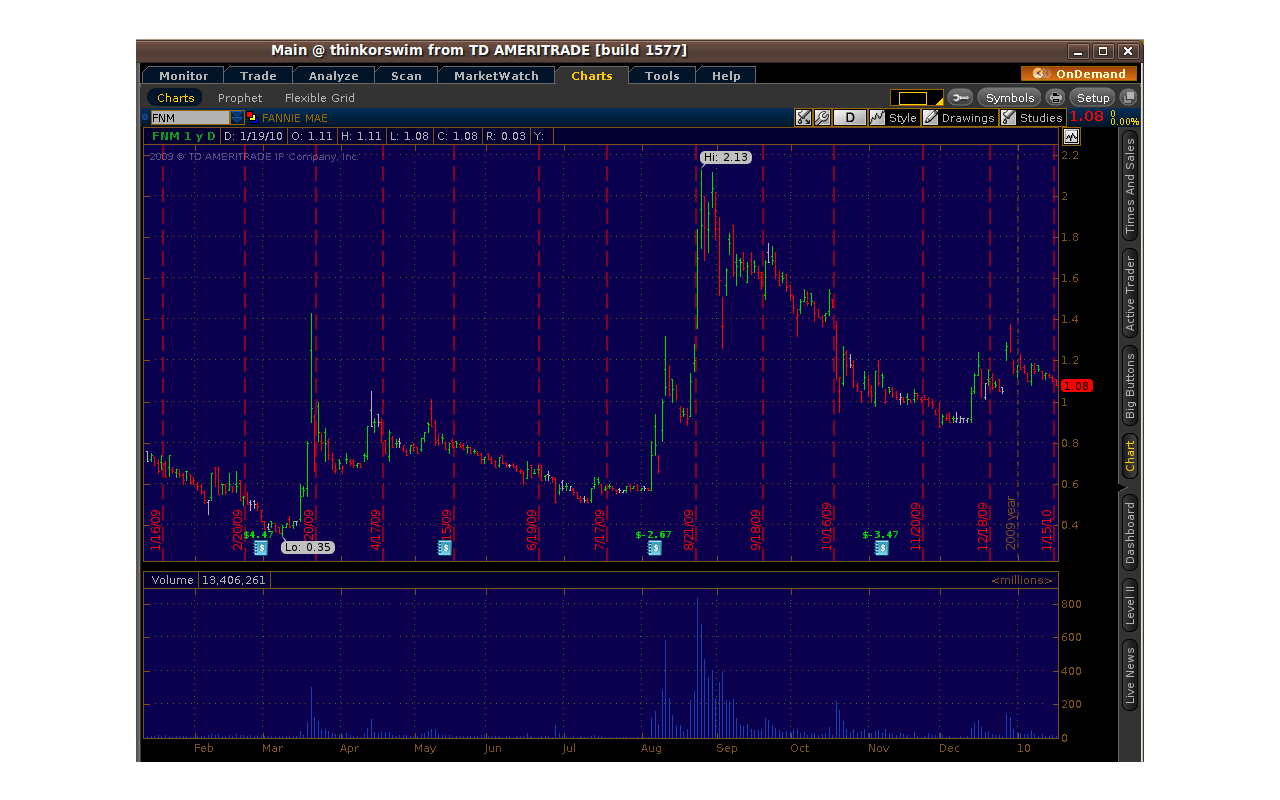The height and width of the screenshot is (800, 1280).
Task: Open the chart grid layout selector
Action: pyautogui.click(x=916, y=97)
